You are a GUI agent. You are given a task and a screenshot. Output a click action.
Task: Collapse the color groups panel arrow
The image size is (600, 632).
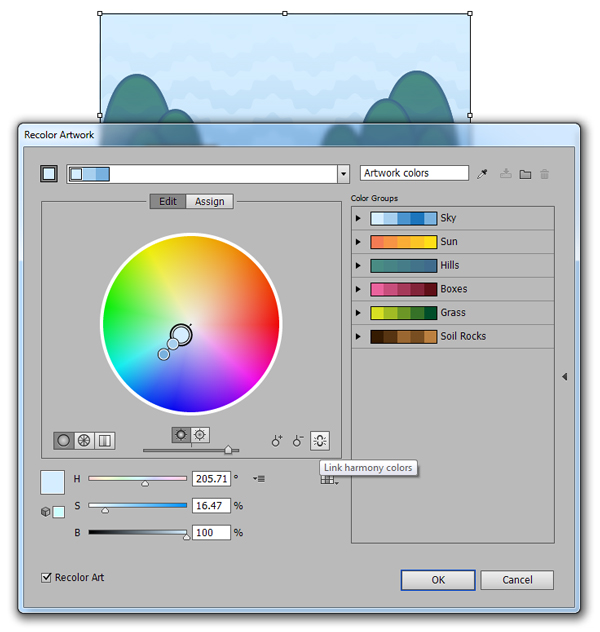point(565,376)
